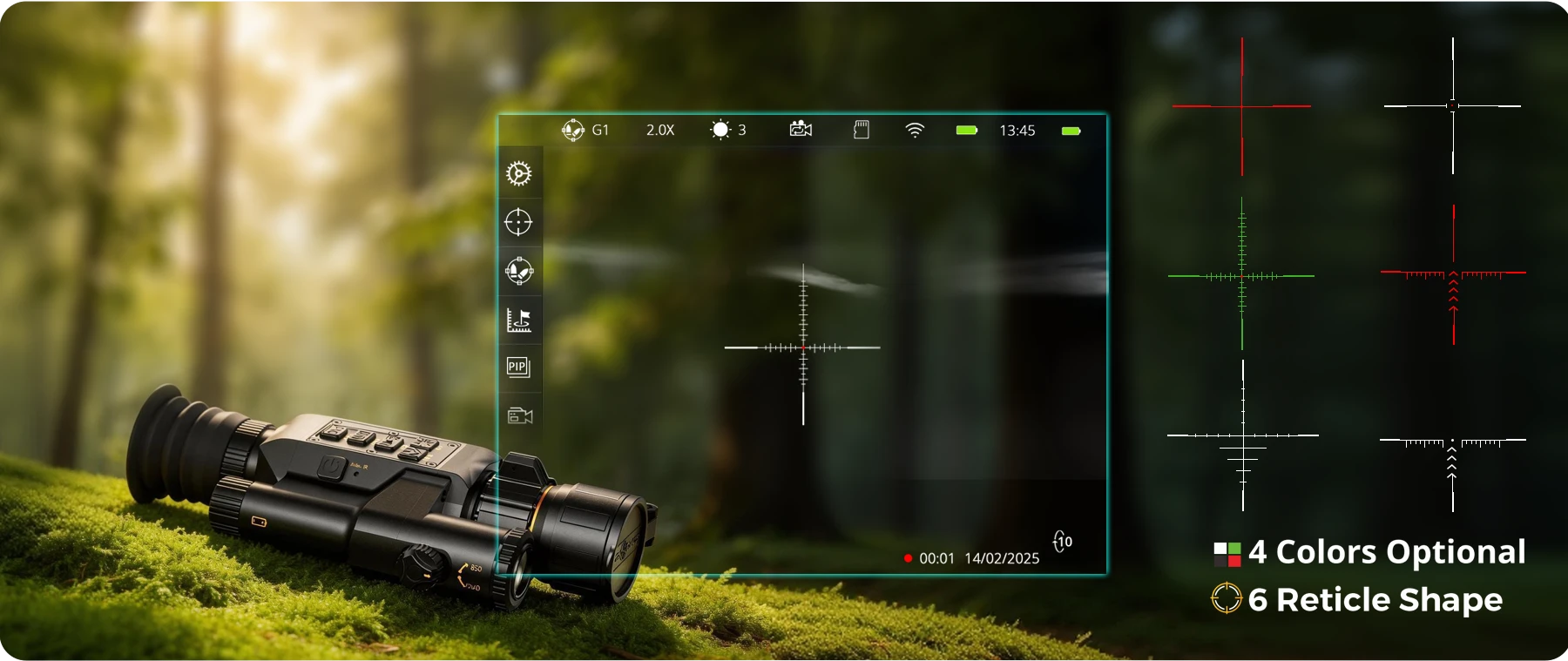1568x661 pixels.
Task: Select the plain red crosshair reticle
Action: click(x=1241, y=106)
